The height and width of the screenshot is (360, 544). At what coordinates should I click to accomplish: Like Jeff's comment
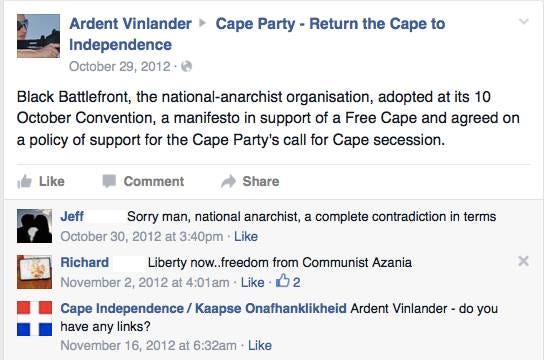246,237
